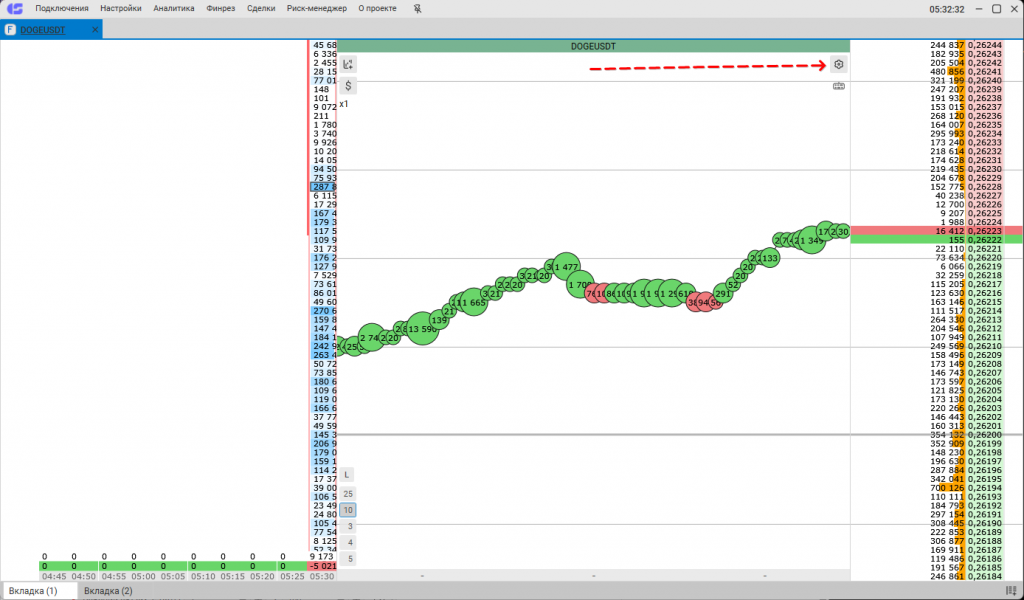Image resolution: width=1024 pixels, height=600 pixels.
Task: Toggle the L button on chart
Action: click(x=347, y=474)
